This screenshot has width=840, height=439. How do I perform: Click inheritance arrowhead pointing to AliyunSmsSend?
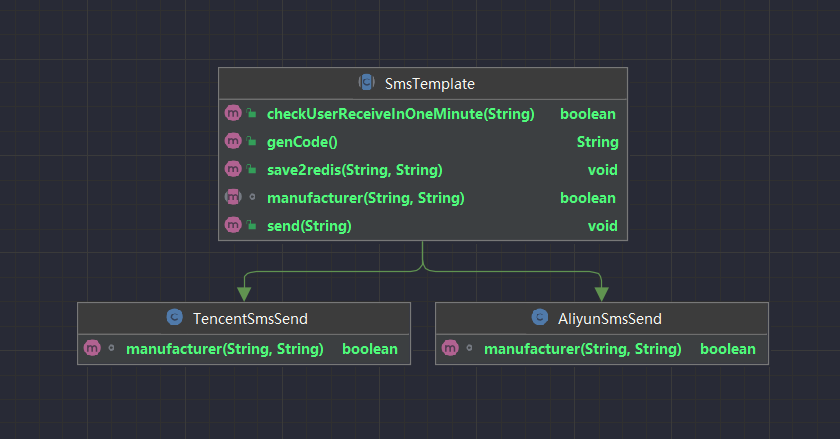[602, 294]
